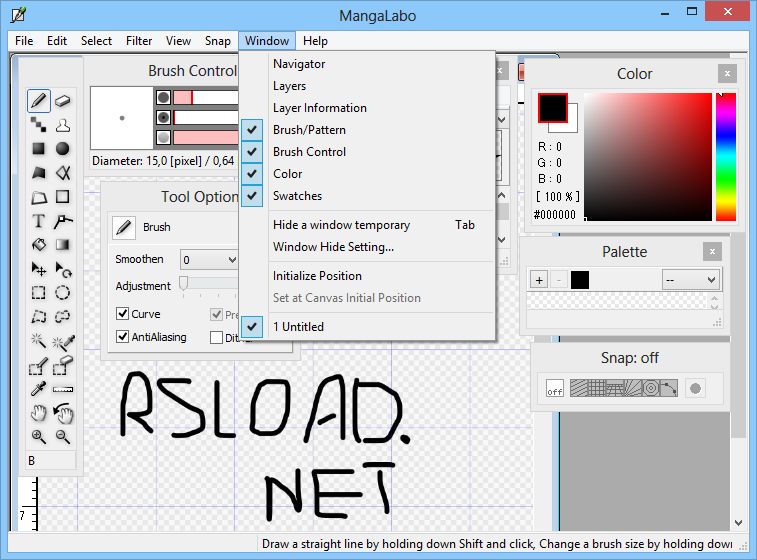Select the dot pixel pattern tool

[x=39, y=125]
